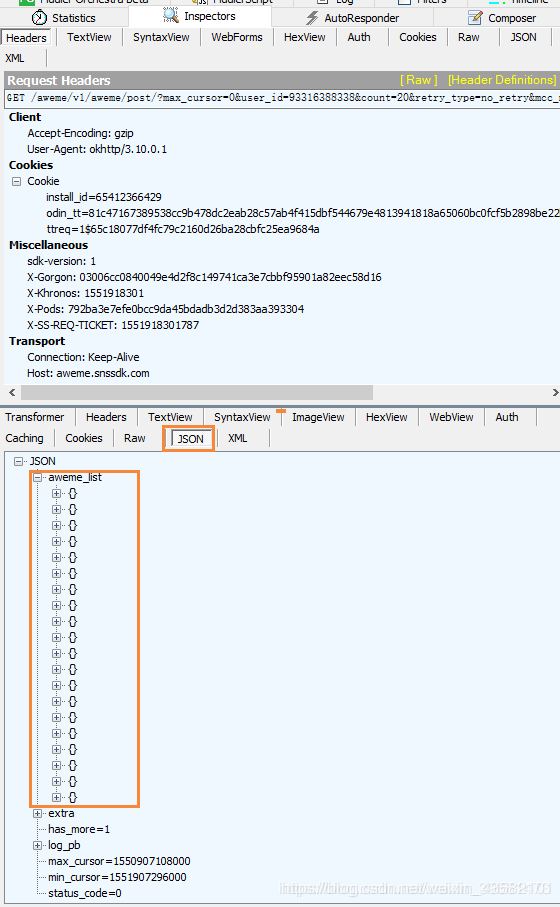Switch to request HexView tab

coord(304,37)
